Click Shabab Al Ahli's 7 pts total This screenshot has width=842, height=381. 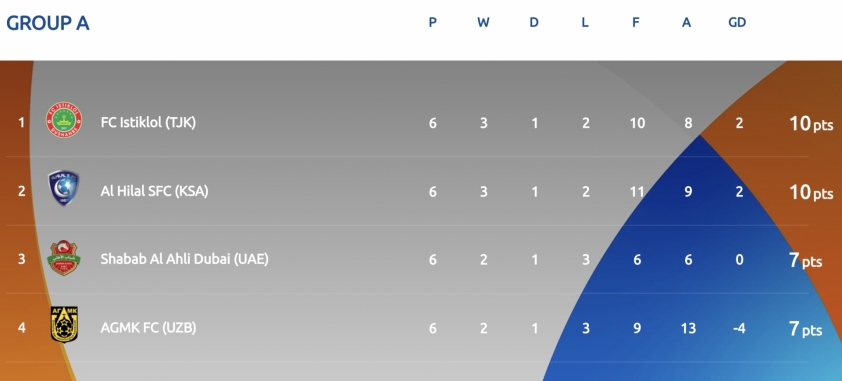click(805, 260)
